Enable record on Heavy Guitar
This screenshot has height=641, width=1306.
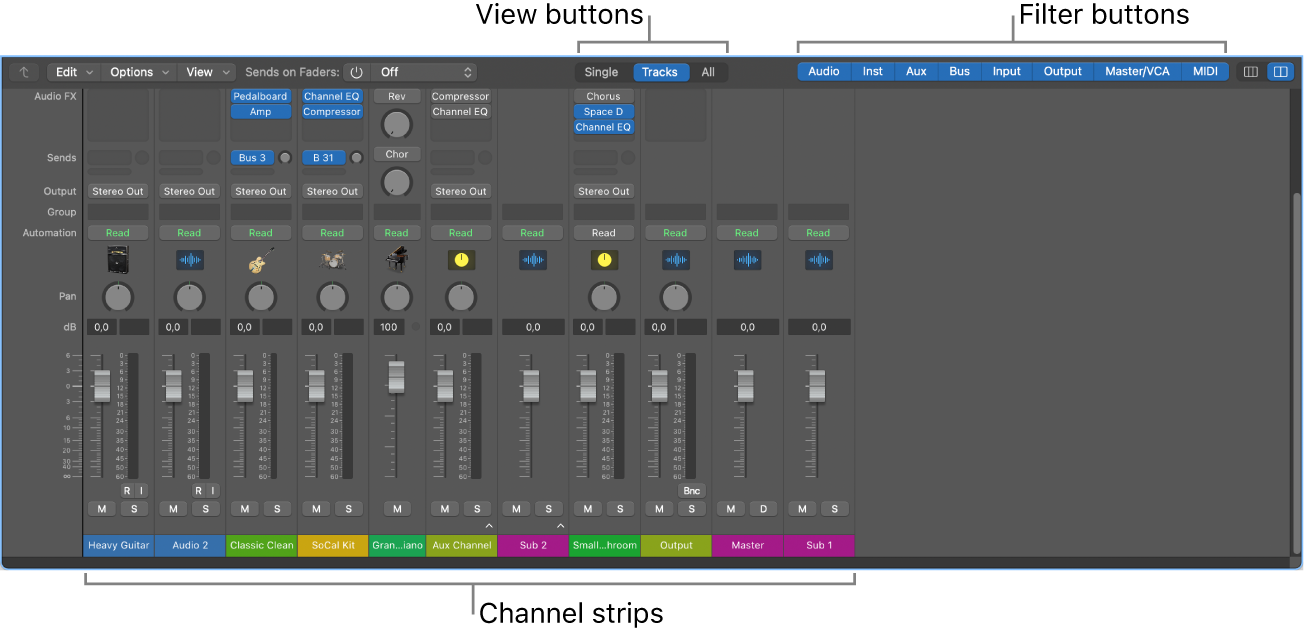pos(127,491)
